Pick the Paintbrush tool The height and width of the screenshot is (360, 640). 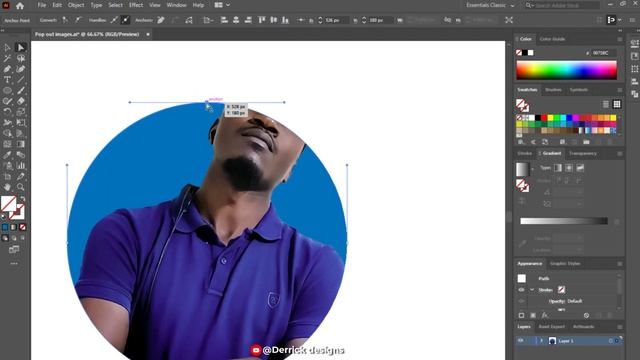(x=21, y=90)
